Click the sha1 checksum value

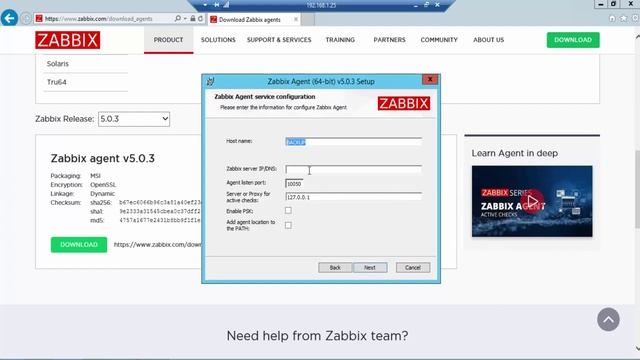160,211
